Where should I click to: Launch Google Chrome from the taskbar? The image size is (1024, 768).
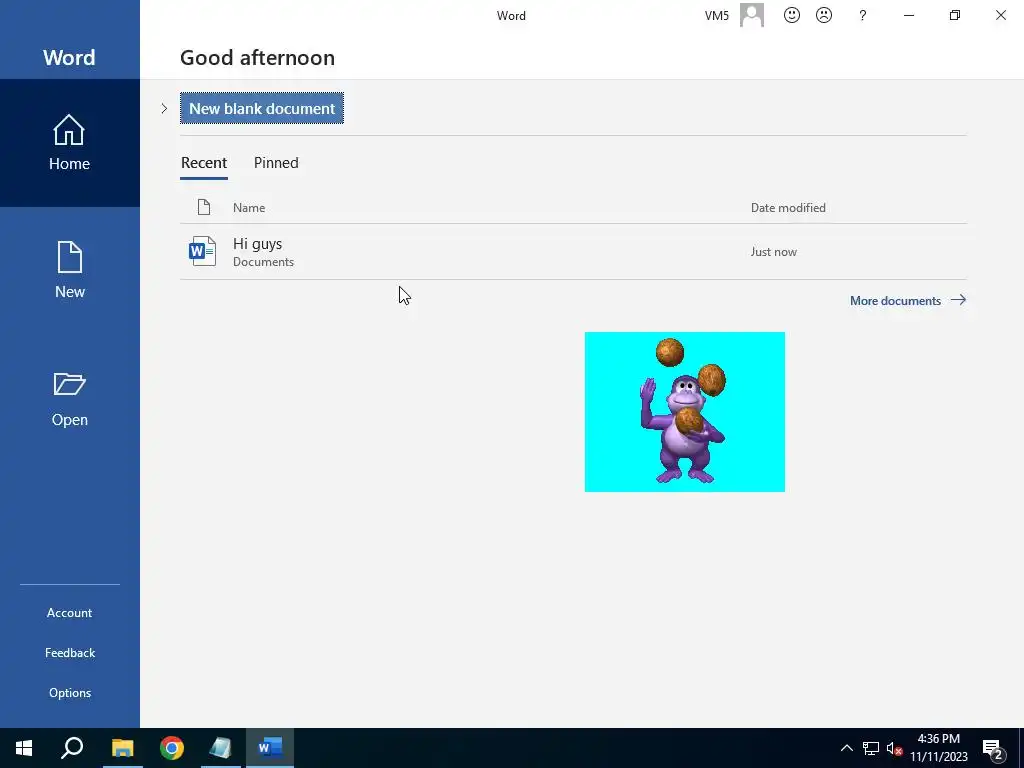[172, 748]
